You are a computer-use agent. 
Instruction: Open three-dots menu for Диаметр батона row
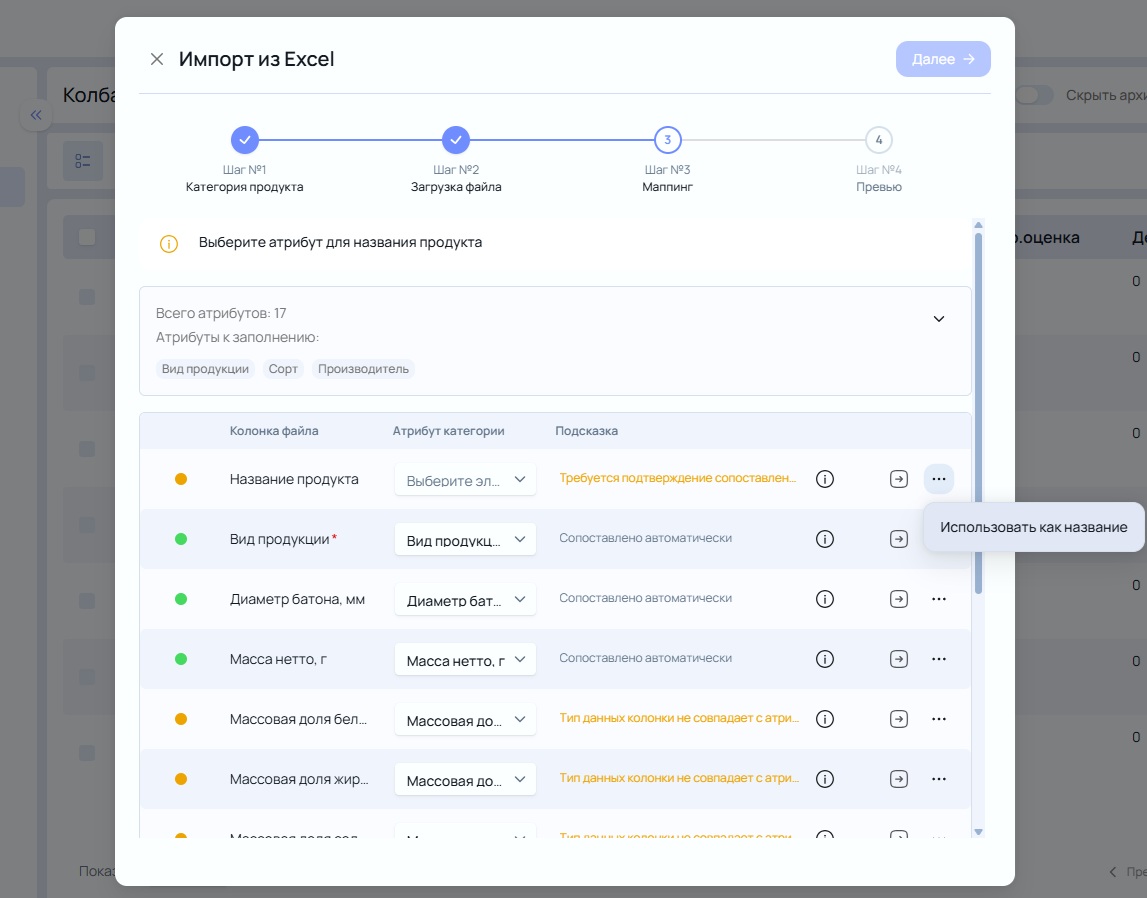[939, 599]
